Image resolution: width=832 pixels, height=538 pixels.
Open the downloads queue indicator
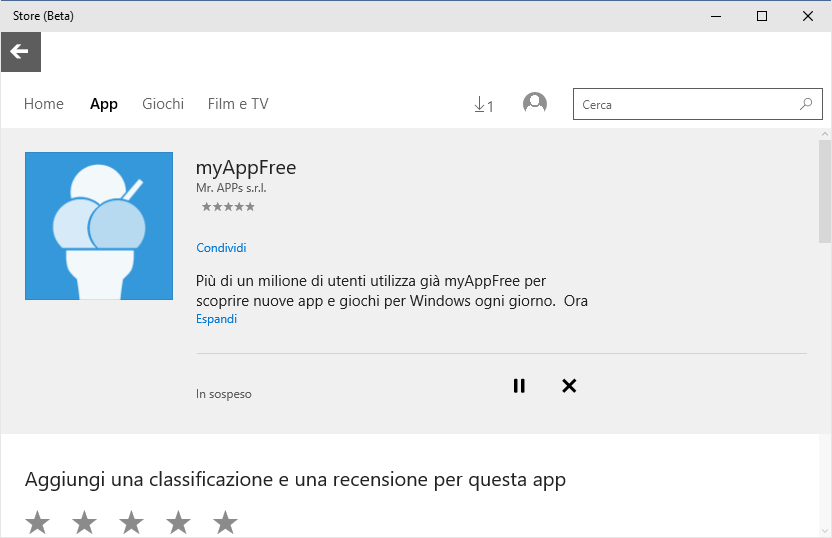(483, 105)
